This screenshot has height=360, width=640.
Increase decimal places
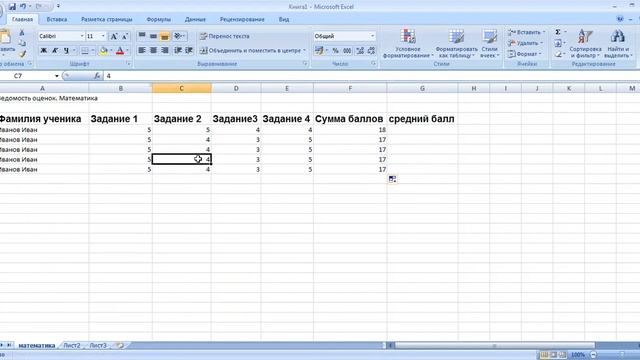coord(360,51)
